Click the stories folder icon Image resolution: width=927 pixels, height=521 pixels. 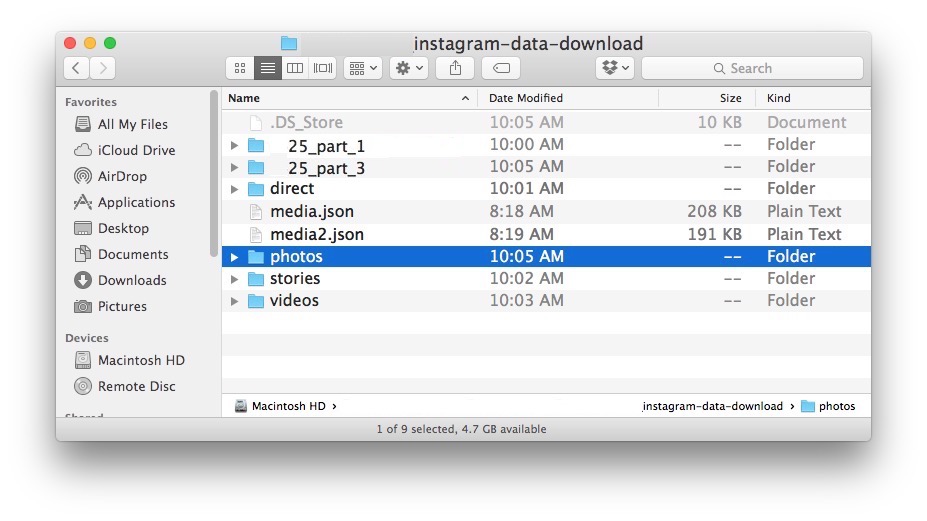256,279
